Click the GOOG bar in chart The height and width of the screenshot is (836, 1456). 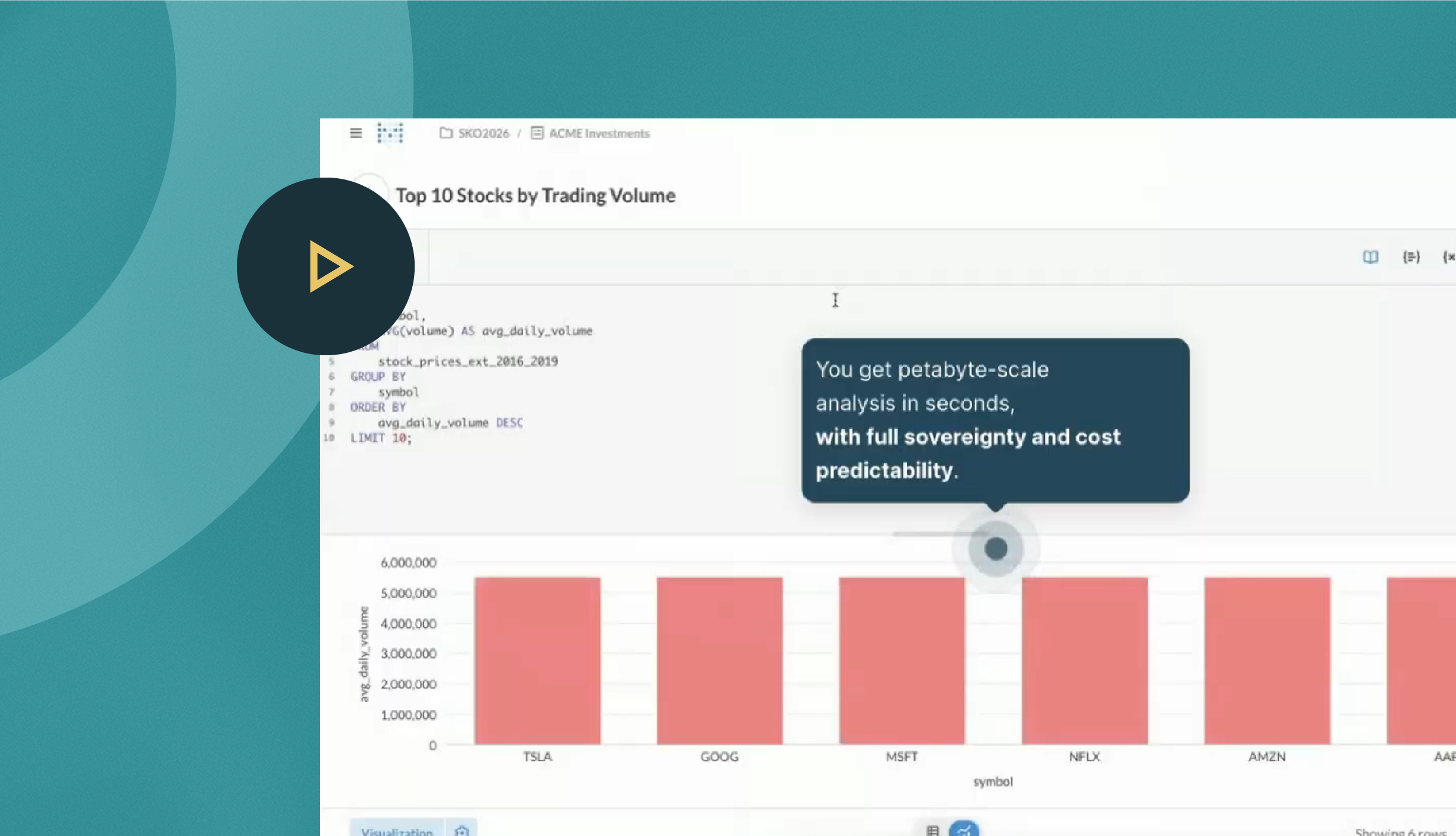(719, 660)
